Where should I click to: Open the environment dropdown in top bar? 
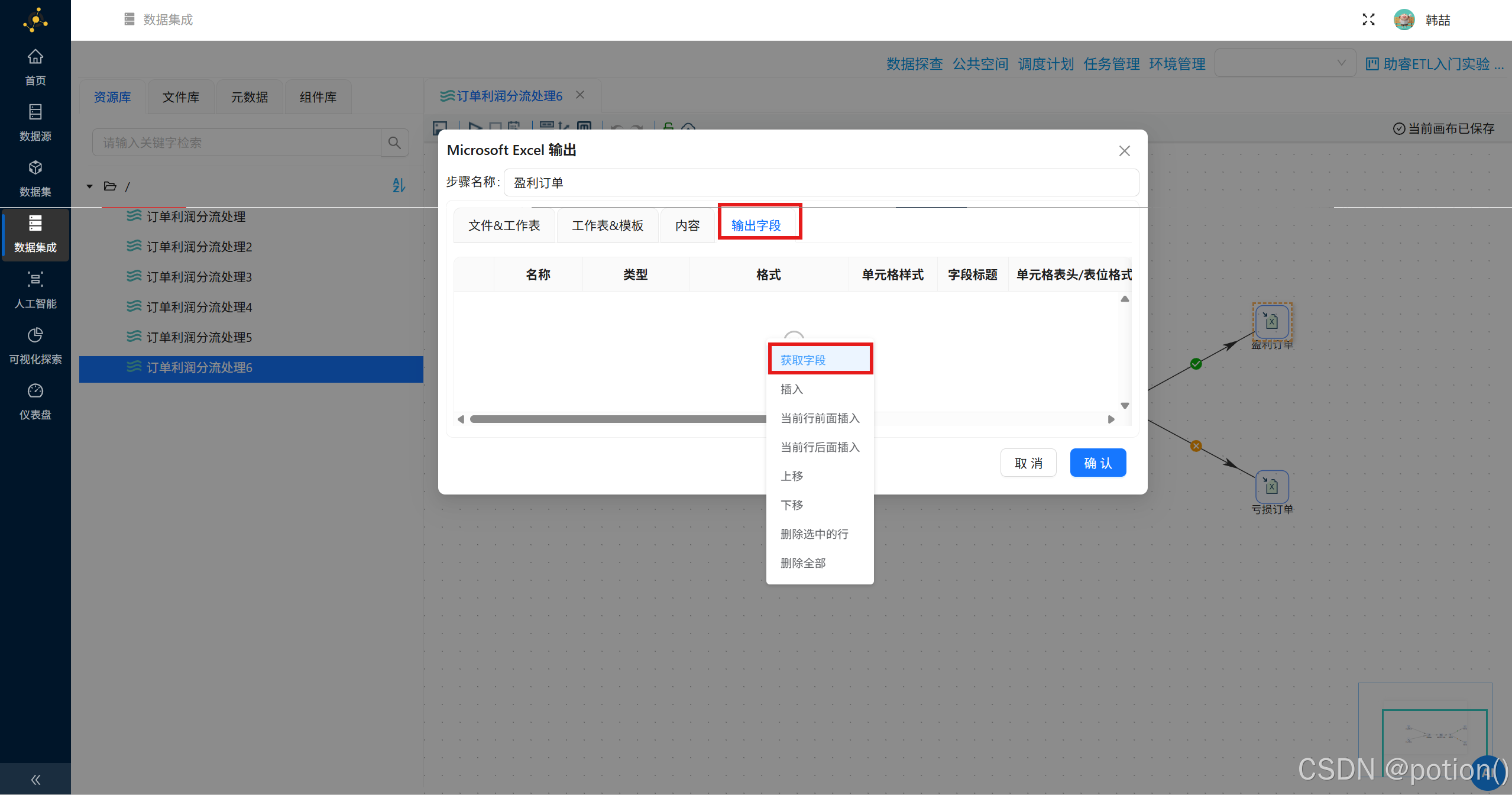pos(1284,63)
